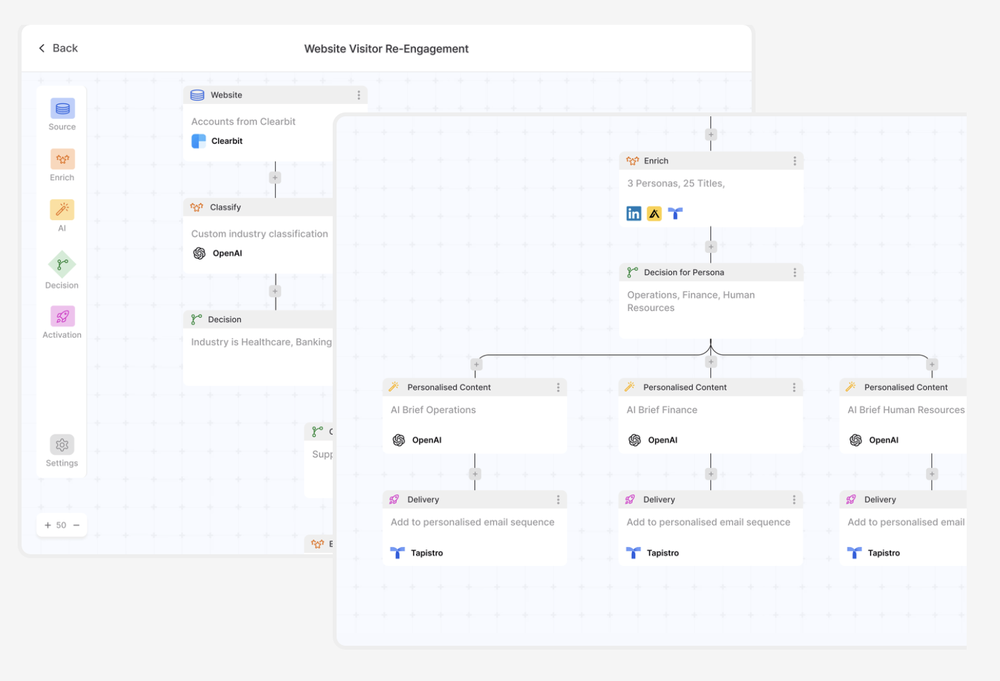Zoom in with the plus control
Screen dimensions: 1000x681
point(48,525)
